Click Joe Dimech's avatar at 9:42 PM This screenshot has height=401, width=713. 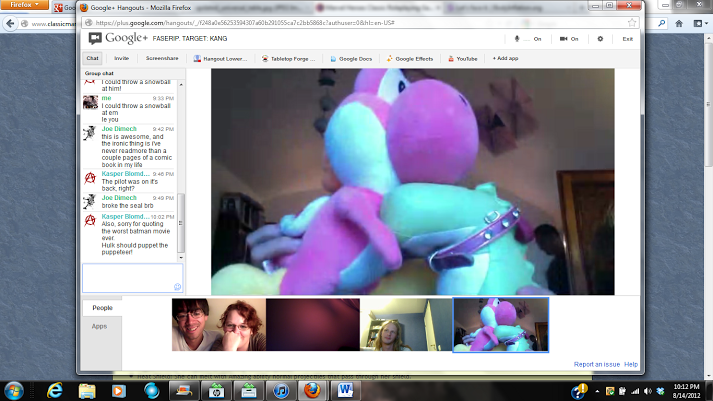(x=90, y=133)
